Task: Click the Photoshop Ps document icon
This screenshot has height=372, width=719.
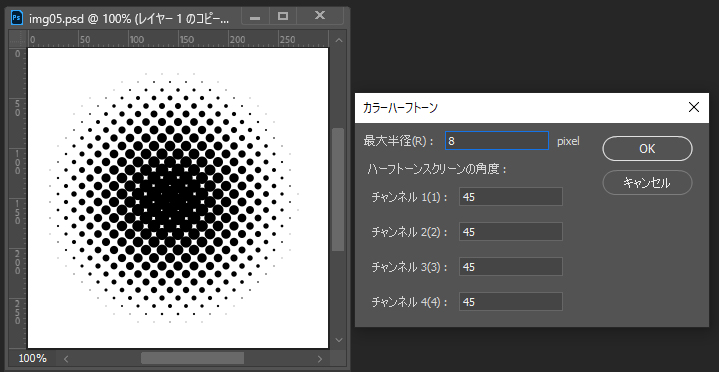Action: 17,18
